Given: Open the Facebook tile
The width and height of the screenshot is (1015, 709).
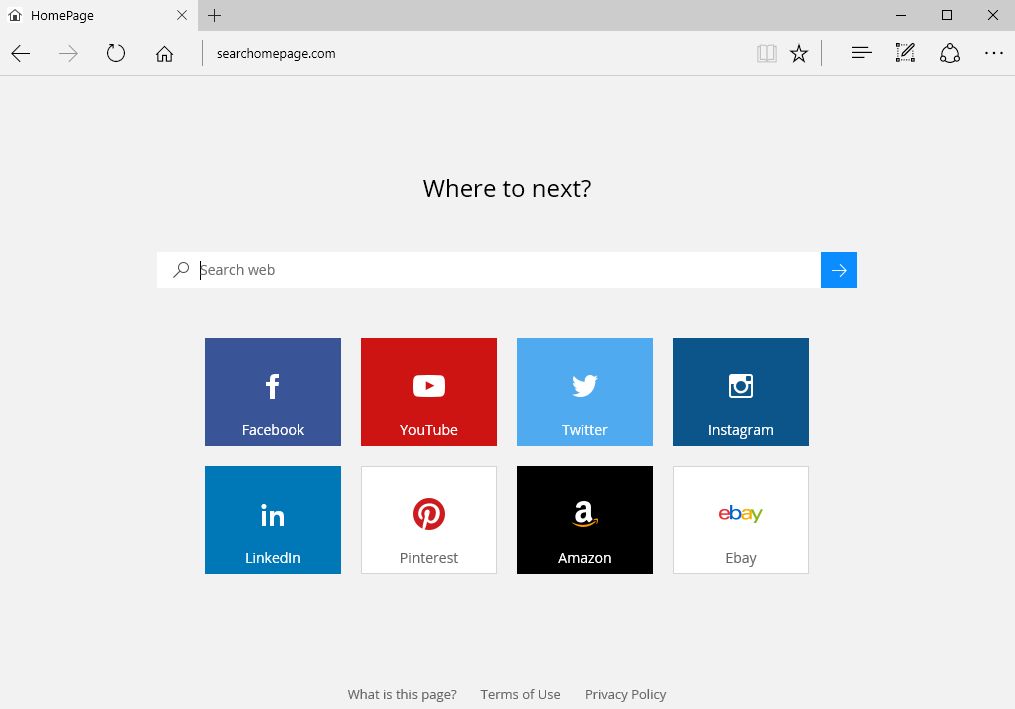Looking at the screenshot, I should pyautogui.click(x=273, y=392).
